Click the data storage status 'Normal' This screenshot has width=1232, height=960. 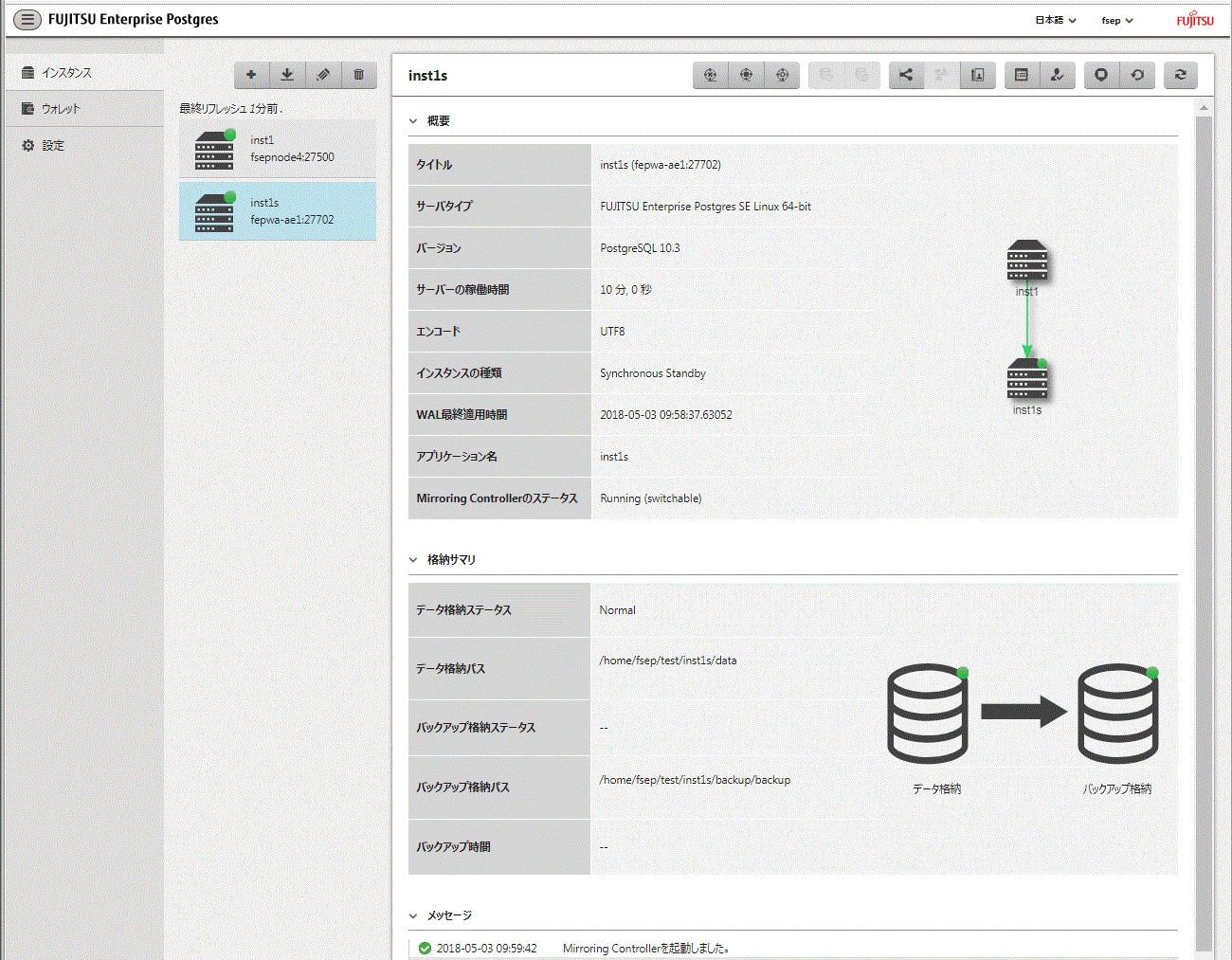pos(618,610)
